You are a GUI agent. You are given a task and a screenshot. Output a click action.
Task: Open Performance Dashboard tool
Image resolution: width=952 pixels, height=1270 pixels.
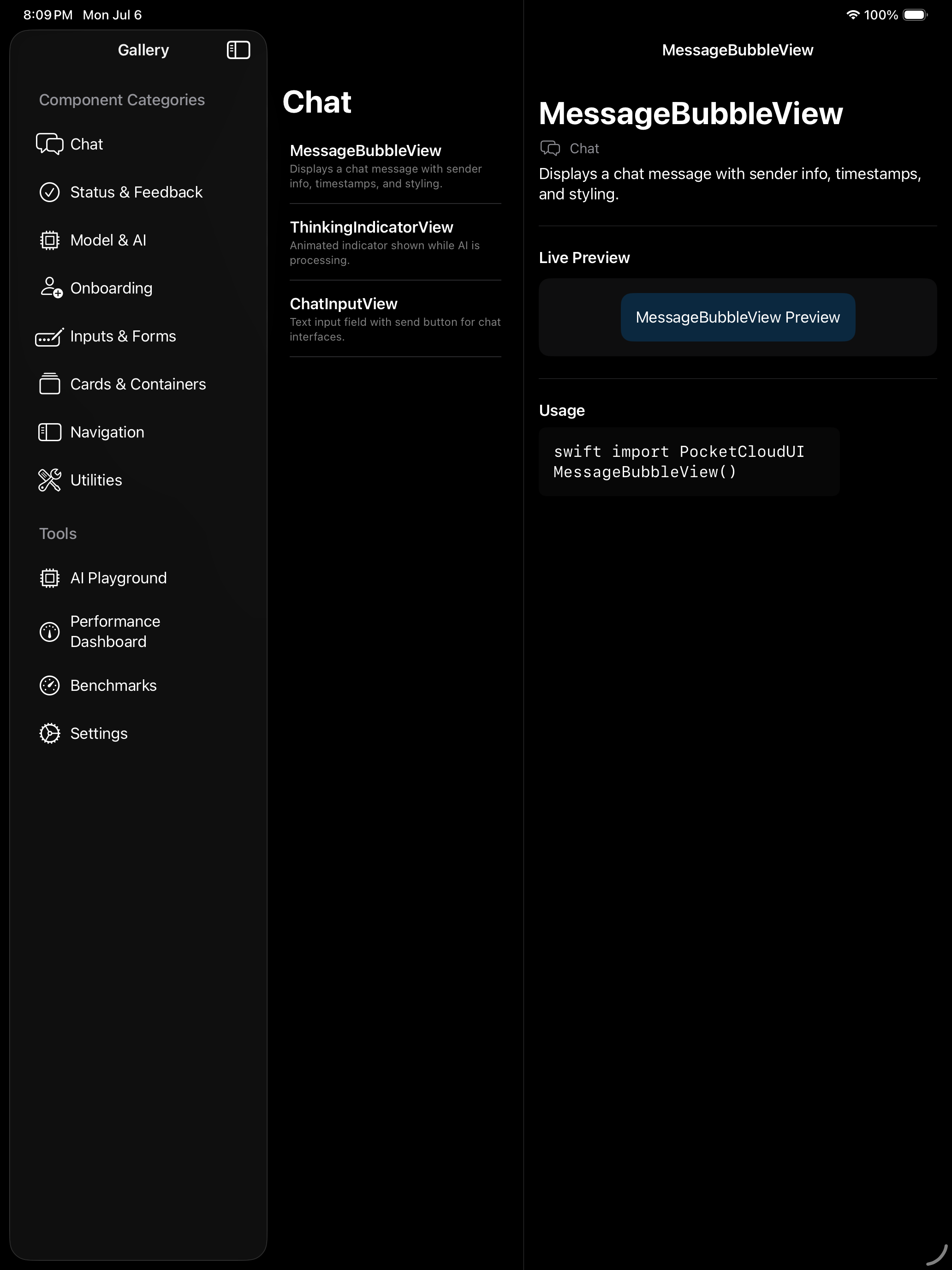coord(138,632)
